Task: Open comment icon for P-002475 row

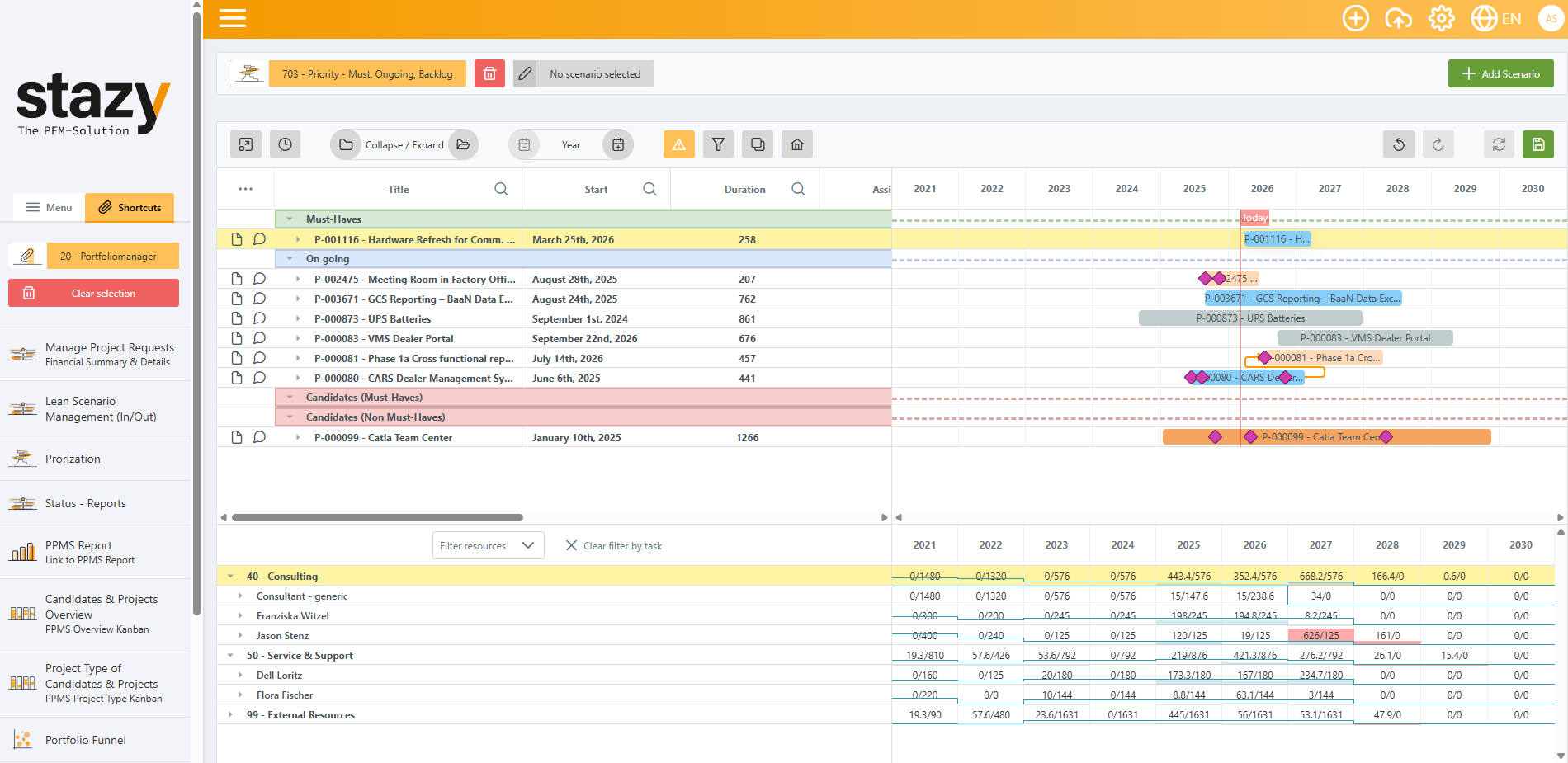Action: point(259,279)
